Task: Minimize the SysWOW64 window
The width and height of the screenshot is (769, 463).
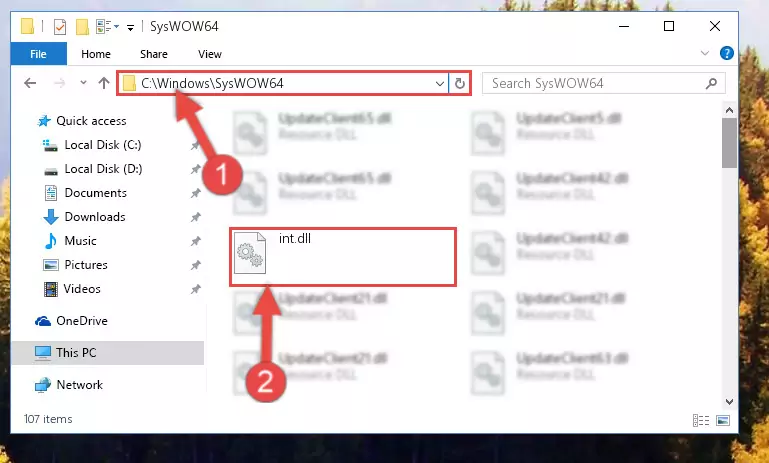Action: click(624, 26)
